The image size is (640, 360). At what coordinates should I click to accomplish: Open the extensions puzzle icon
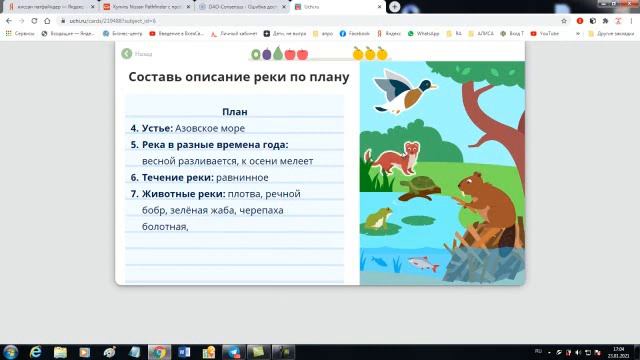[605, 21]
